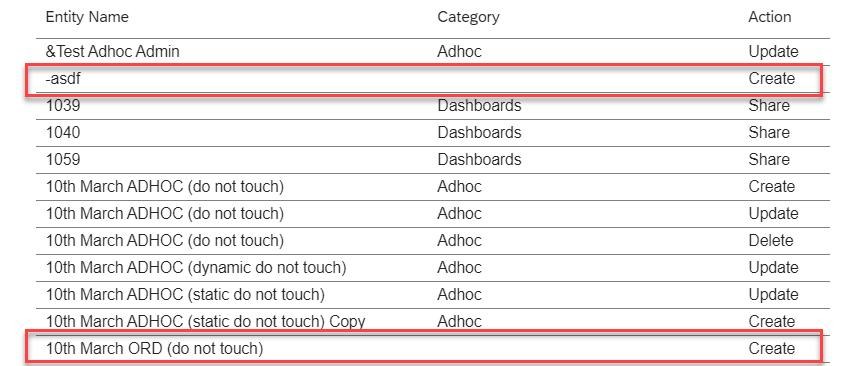This screenshot has width=852, height=366.
Task: Sort by the Category column header
Action: click(x=468, y=17)
